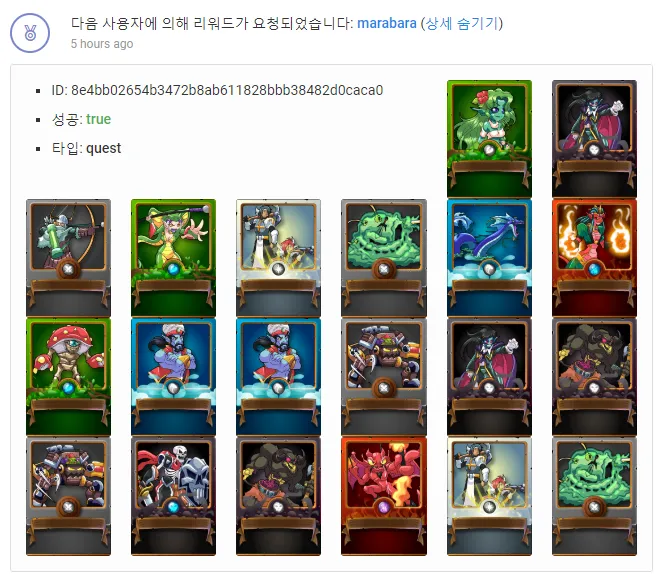Click the 5 hours ago timestamp
The width and height of the screenshot is (660, 579).
pyautogui.click(x=102, y=44)
